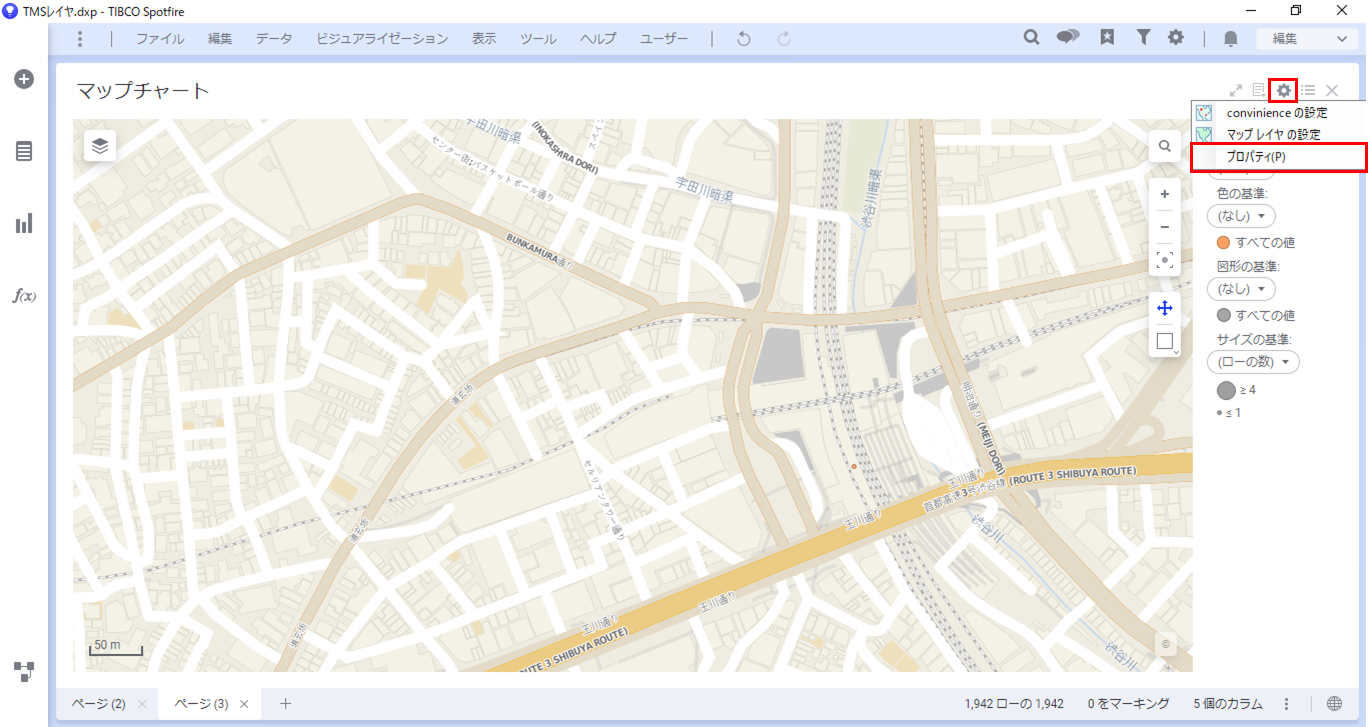Screen dimensions: 1368x727
Task: Click the 0 をマーキング status text
Action: click(1129, 704)
